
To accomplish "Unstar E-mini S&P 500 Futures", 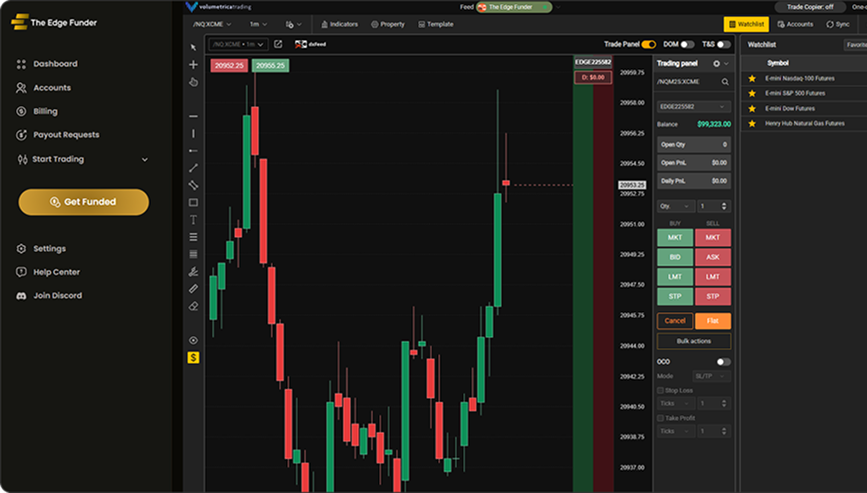I will point(752,93).
